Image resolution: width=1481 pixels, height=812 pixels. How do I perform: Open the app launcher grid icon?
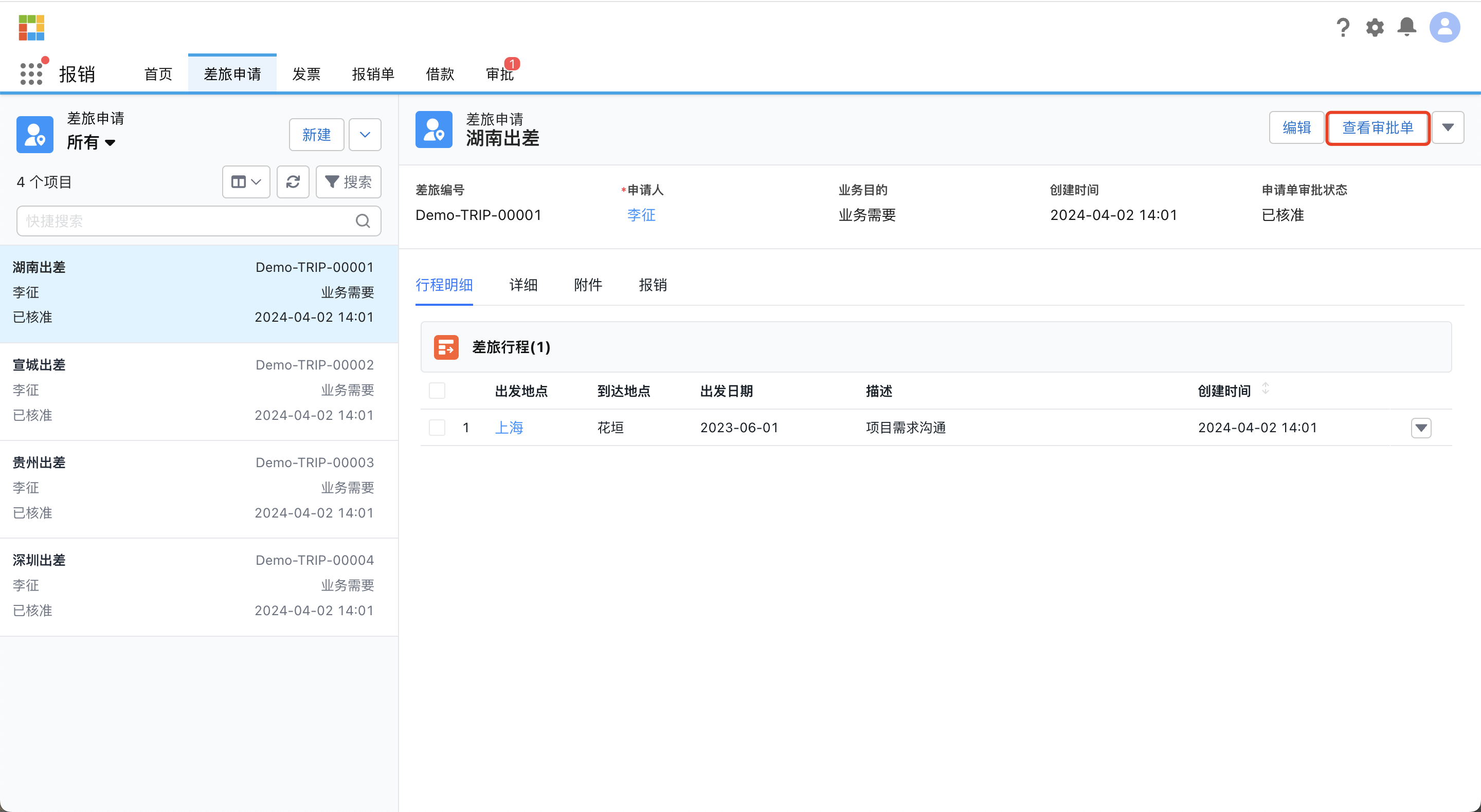(31, 73)
